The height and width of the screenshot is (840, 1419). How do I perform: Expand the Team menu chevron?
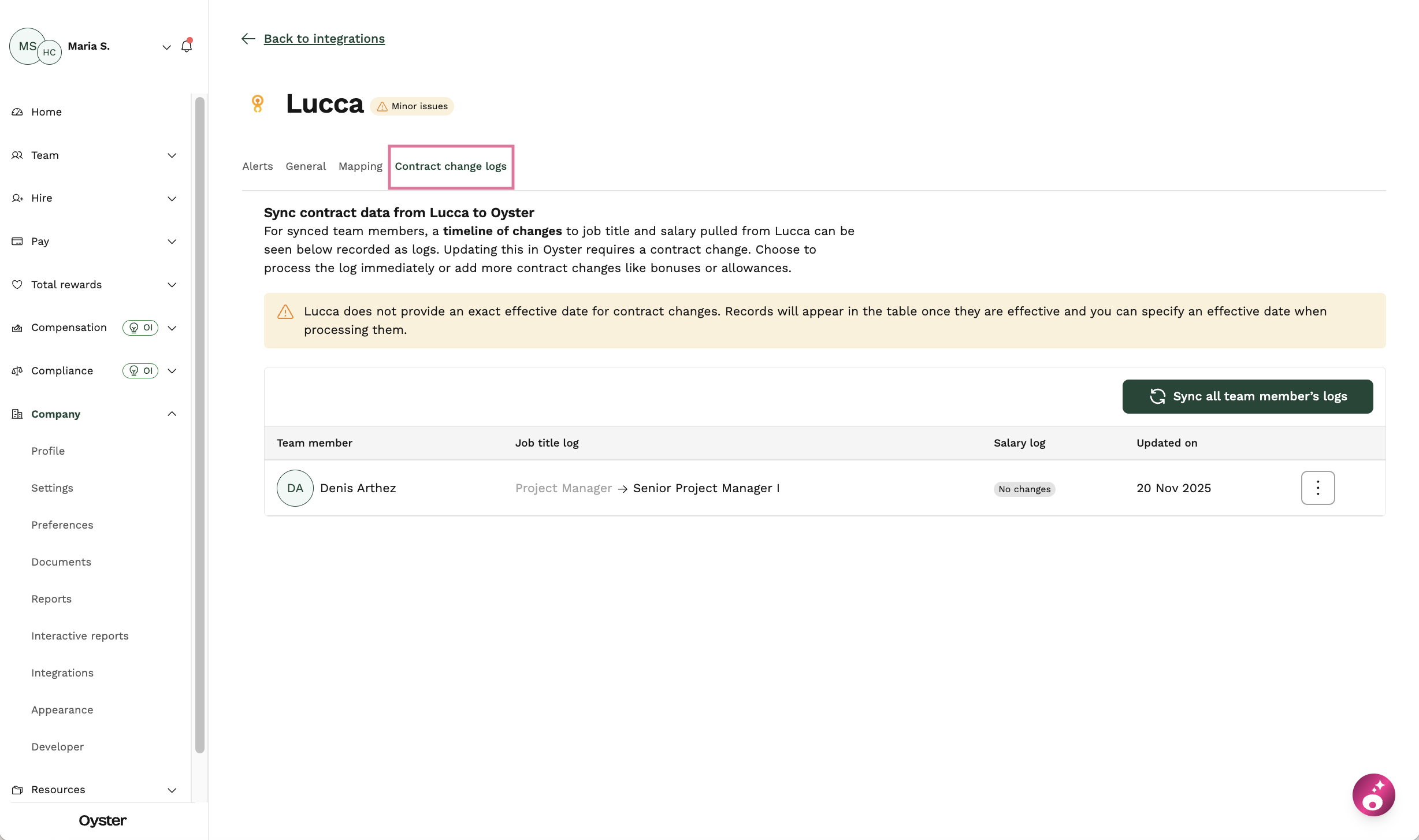coord(172,155)
